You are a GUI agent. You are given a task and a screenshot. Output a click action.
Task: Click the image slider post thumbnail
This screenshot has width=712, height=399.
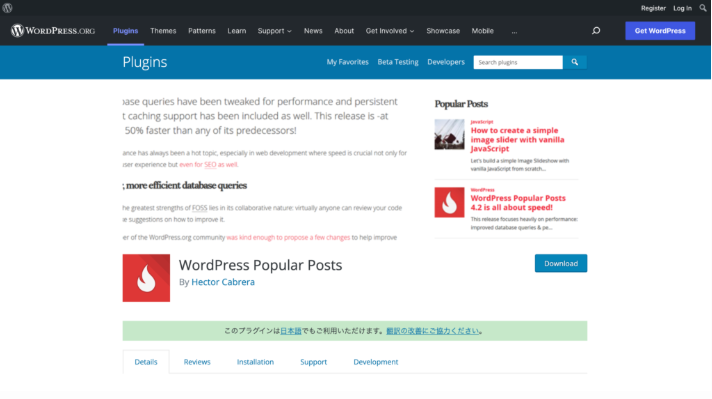pyautogui.click(x=449, y=134)
